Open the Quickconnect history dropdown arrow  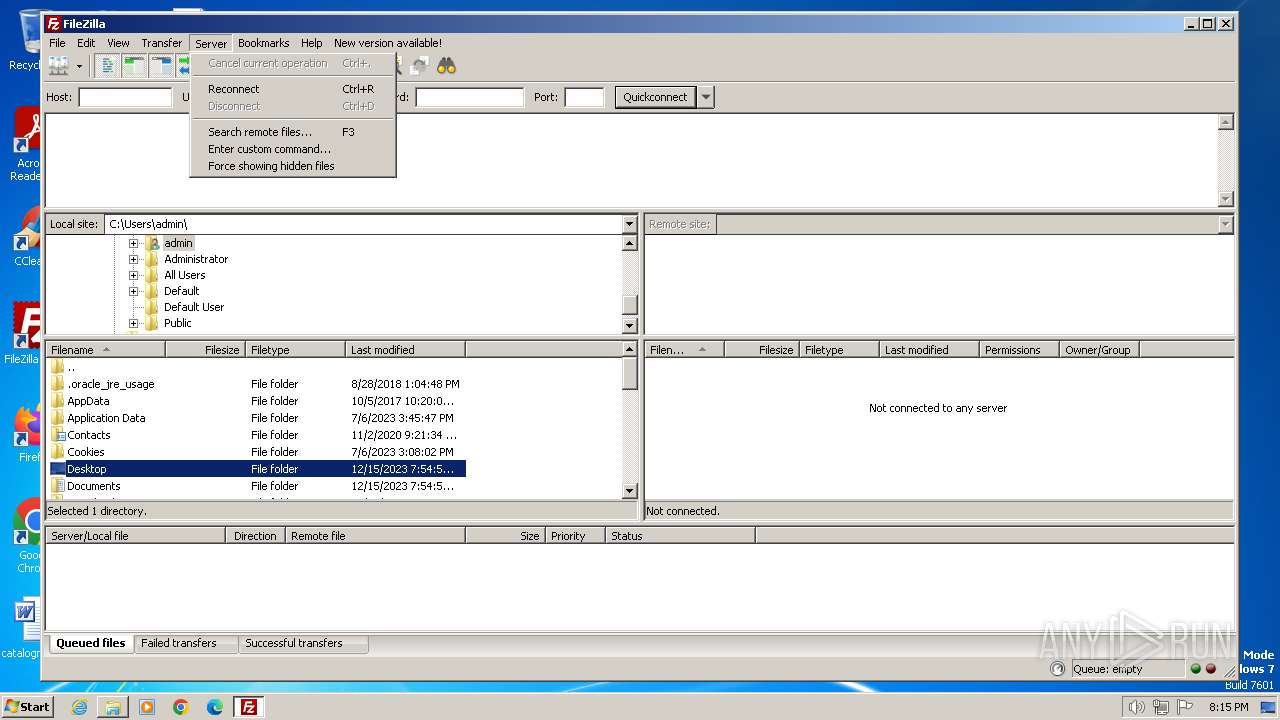706,97
